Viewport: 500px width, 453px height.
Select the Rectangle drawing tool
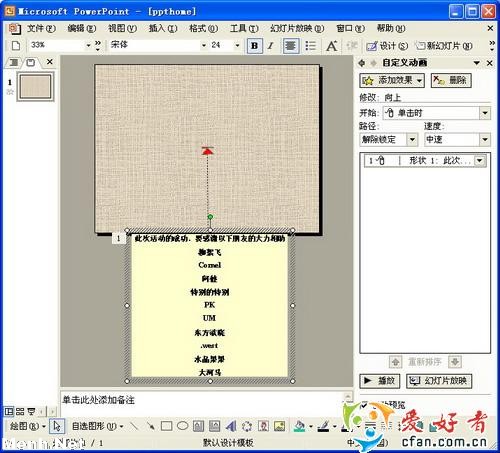coord(166,426)
